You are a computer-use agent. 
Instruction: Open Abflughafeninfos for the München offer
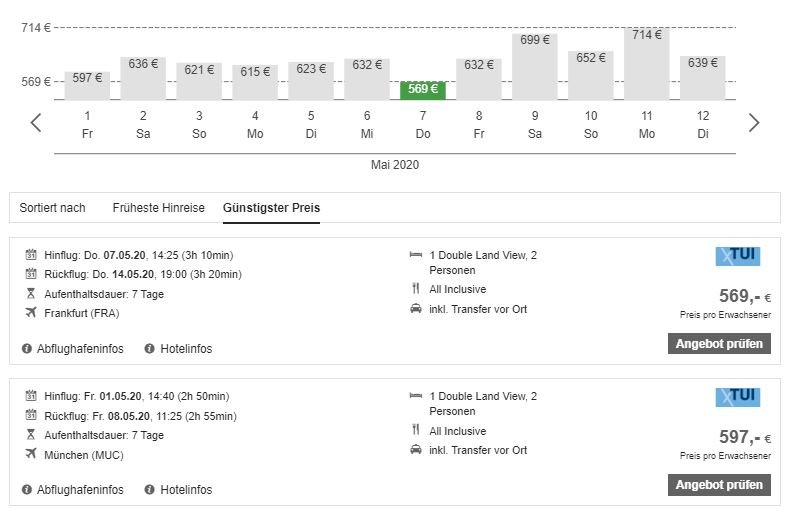coord(80,490)
